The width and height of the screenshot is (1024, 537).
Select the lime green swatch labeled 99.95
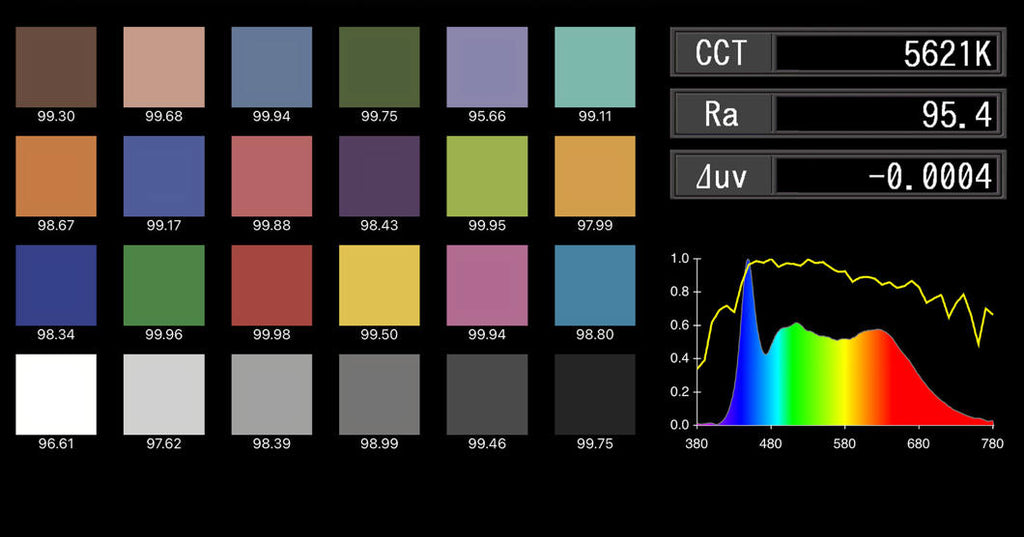[487, 176]
